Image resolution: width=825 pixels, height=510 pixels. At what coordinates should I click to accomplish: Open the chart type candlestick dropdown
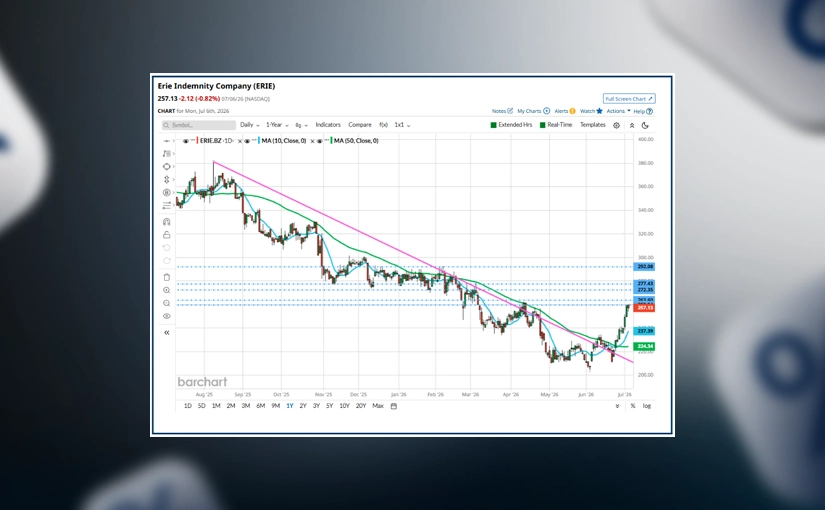coord(301,125)
